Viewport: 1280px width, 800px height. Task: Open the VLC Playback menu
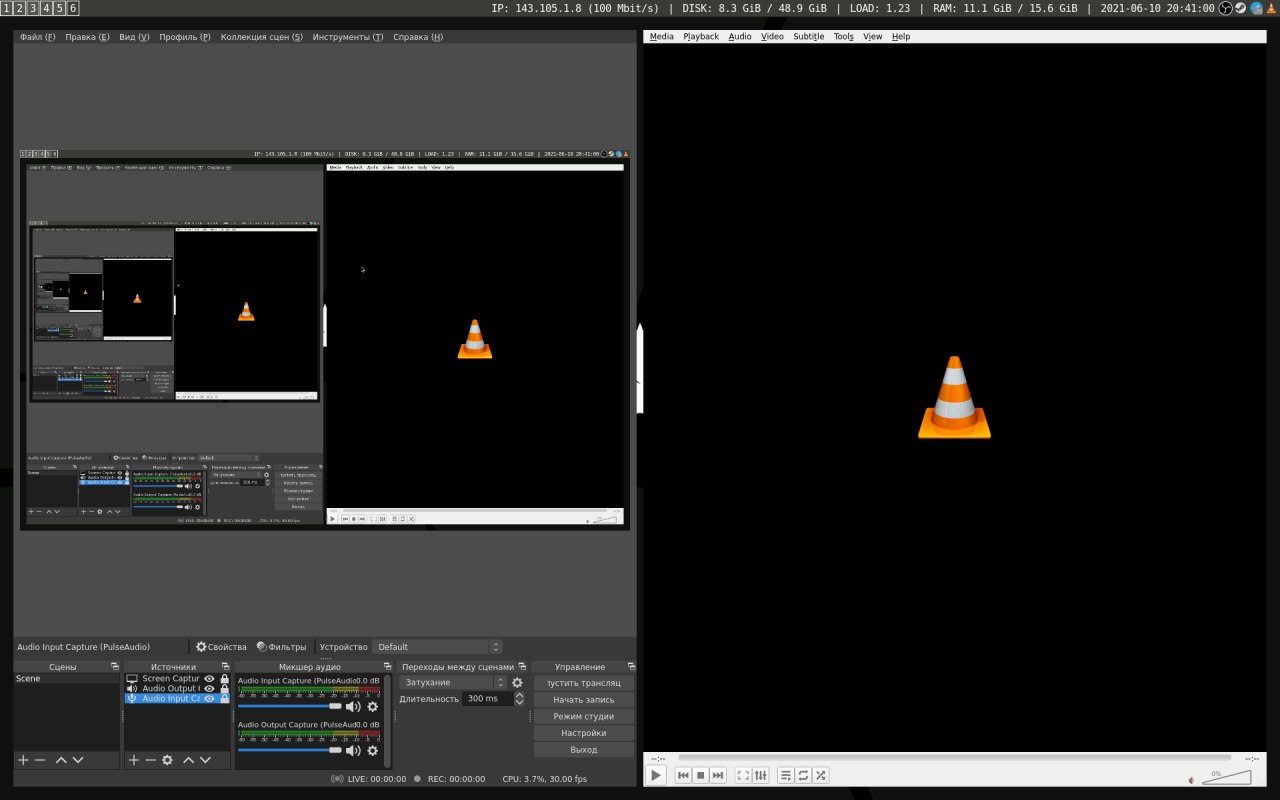pos(701,37)
